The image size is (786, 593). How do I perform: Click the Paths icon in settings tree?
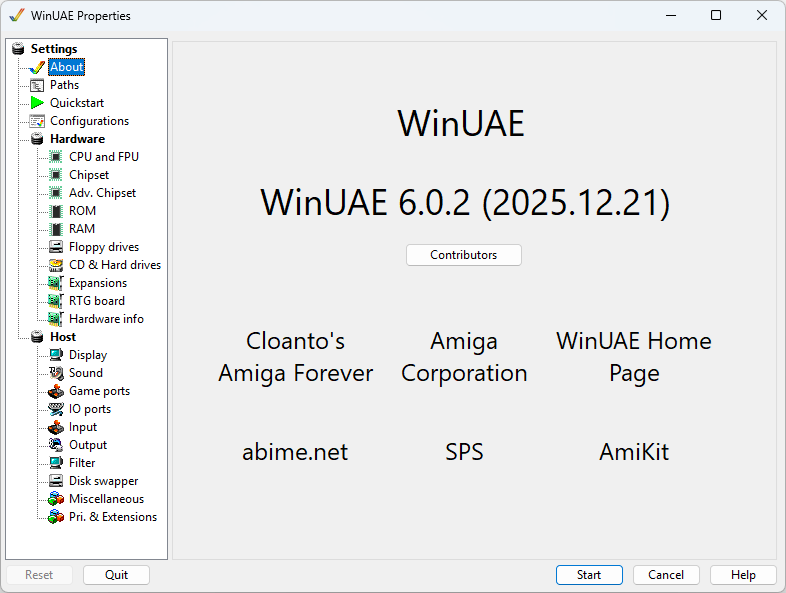tap(37, 85)
